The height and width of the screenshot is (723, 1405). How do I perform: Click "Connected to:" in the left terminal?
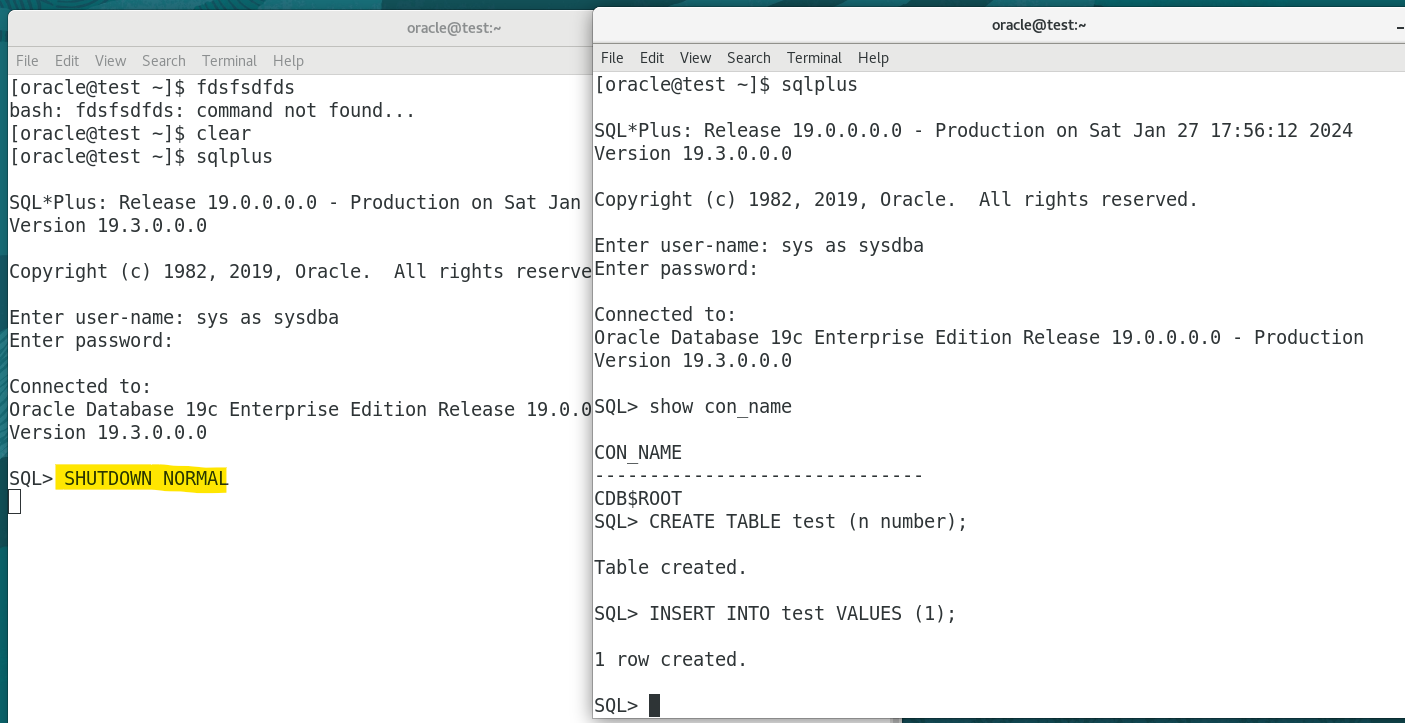tap(80, 387)
